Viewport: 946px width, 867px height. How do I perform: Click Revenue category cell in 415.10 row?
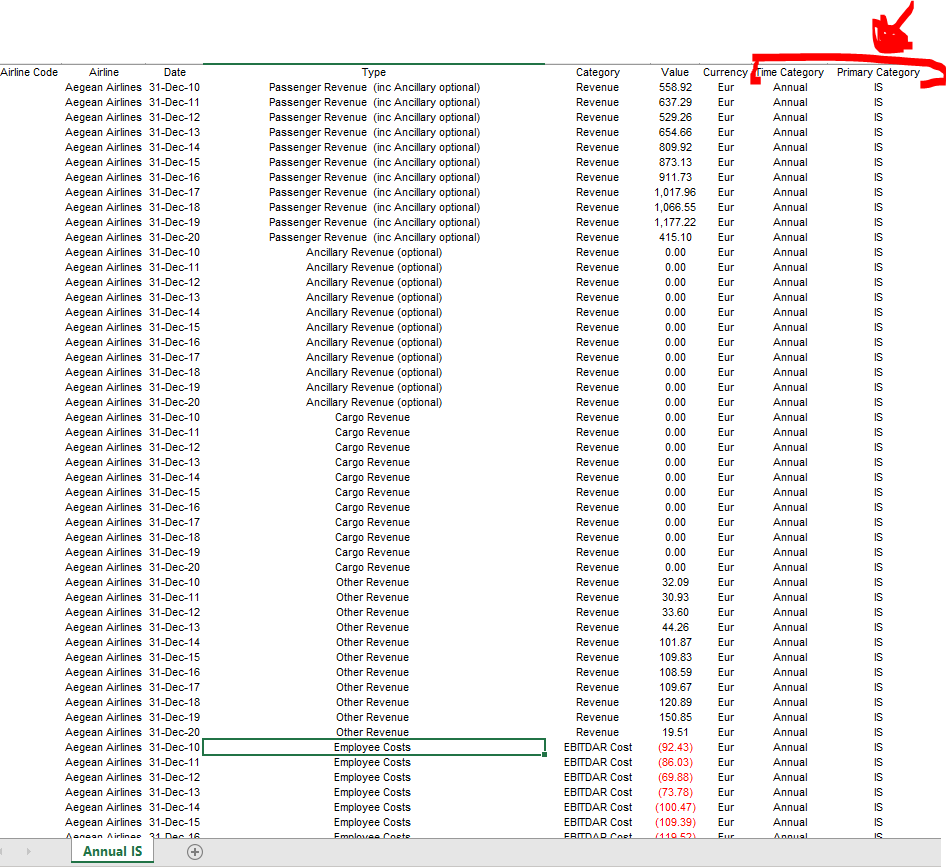pyautogui.click(x=597, y=238)
